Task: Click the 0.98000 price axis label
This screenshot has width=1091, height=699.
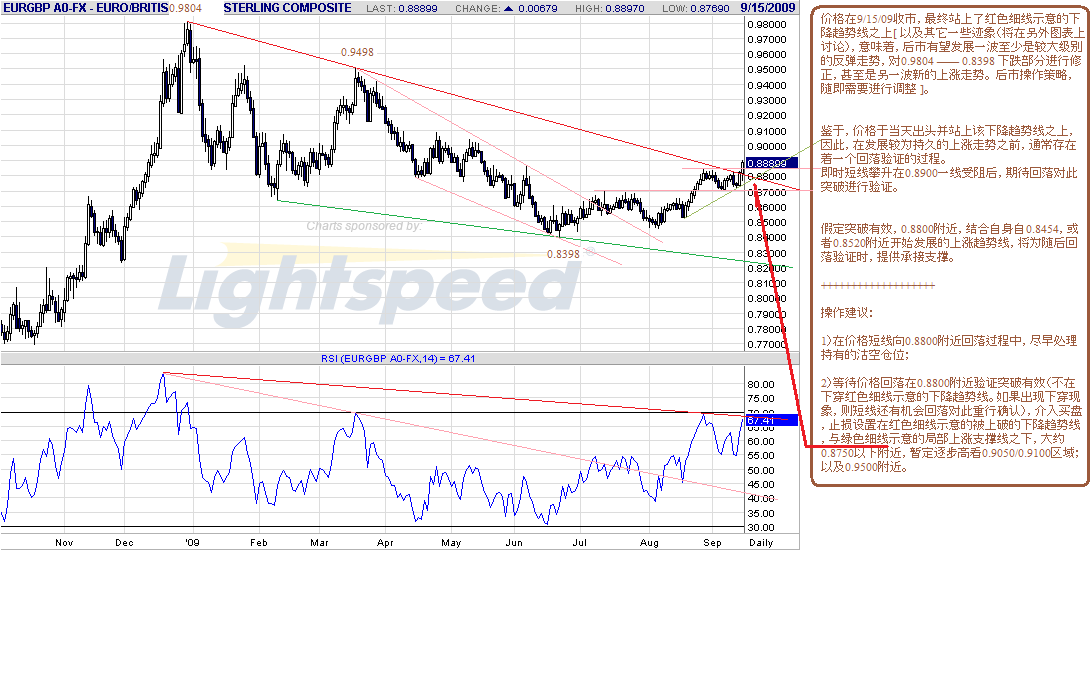Action: click(x=767, y=24)
